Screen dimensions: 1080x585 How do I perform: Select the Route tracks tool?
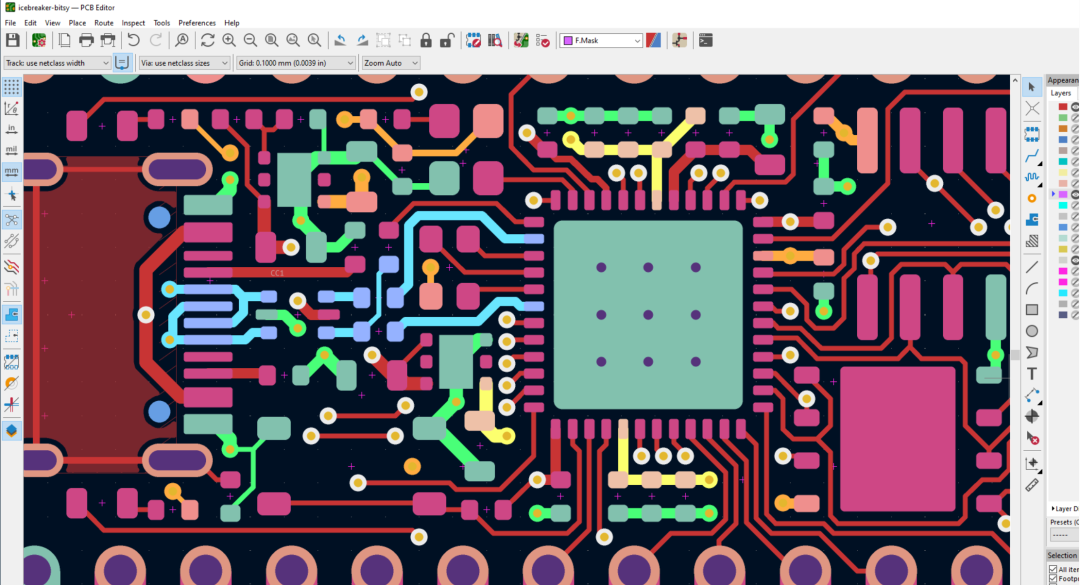pos(1032,156)
